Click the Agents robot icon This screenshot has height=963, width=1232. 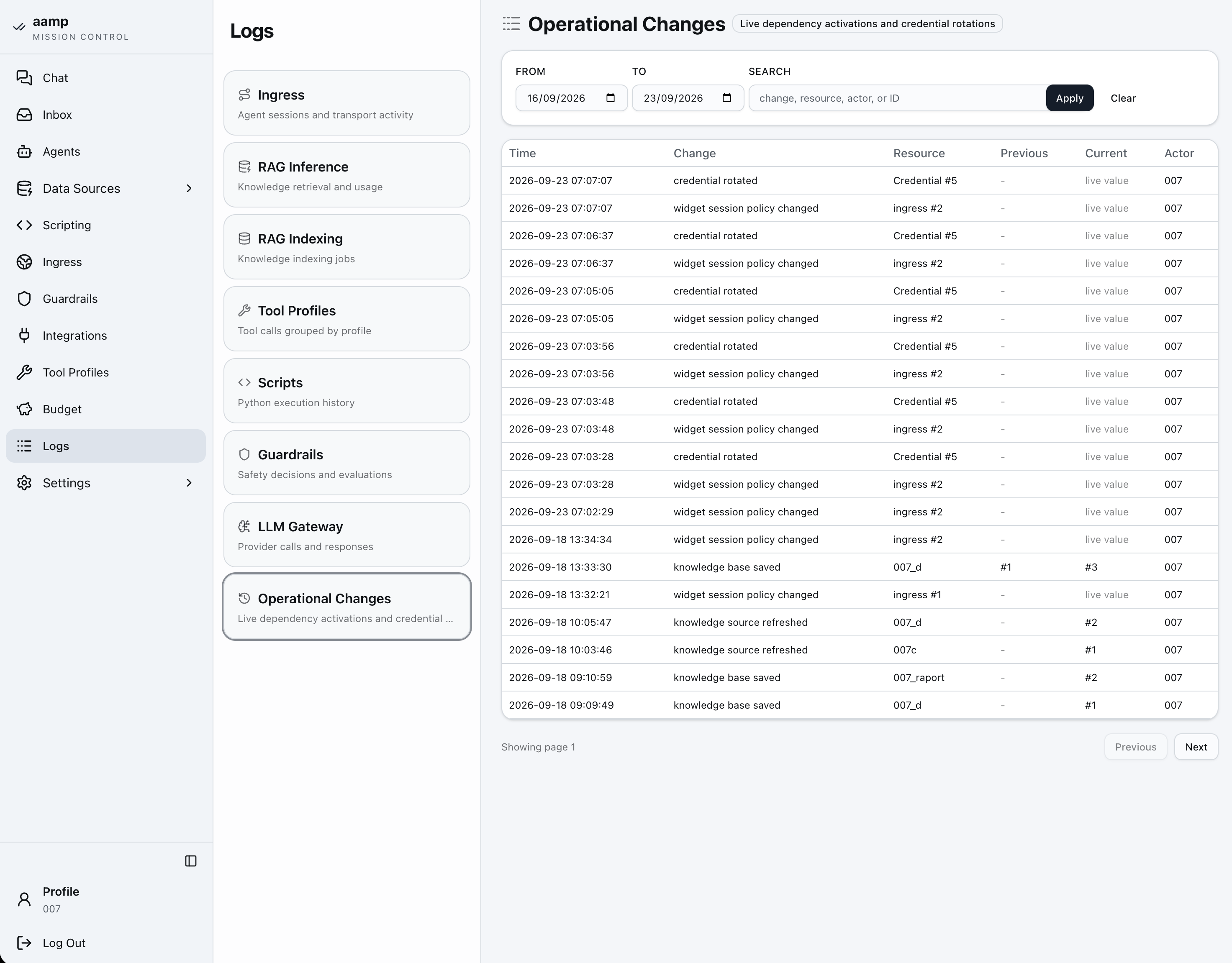[24, 152]
